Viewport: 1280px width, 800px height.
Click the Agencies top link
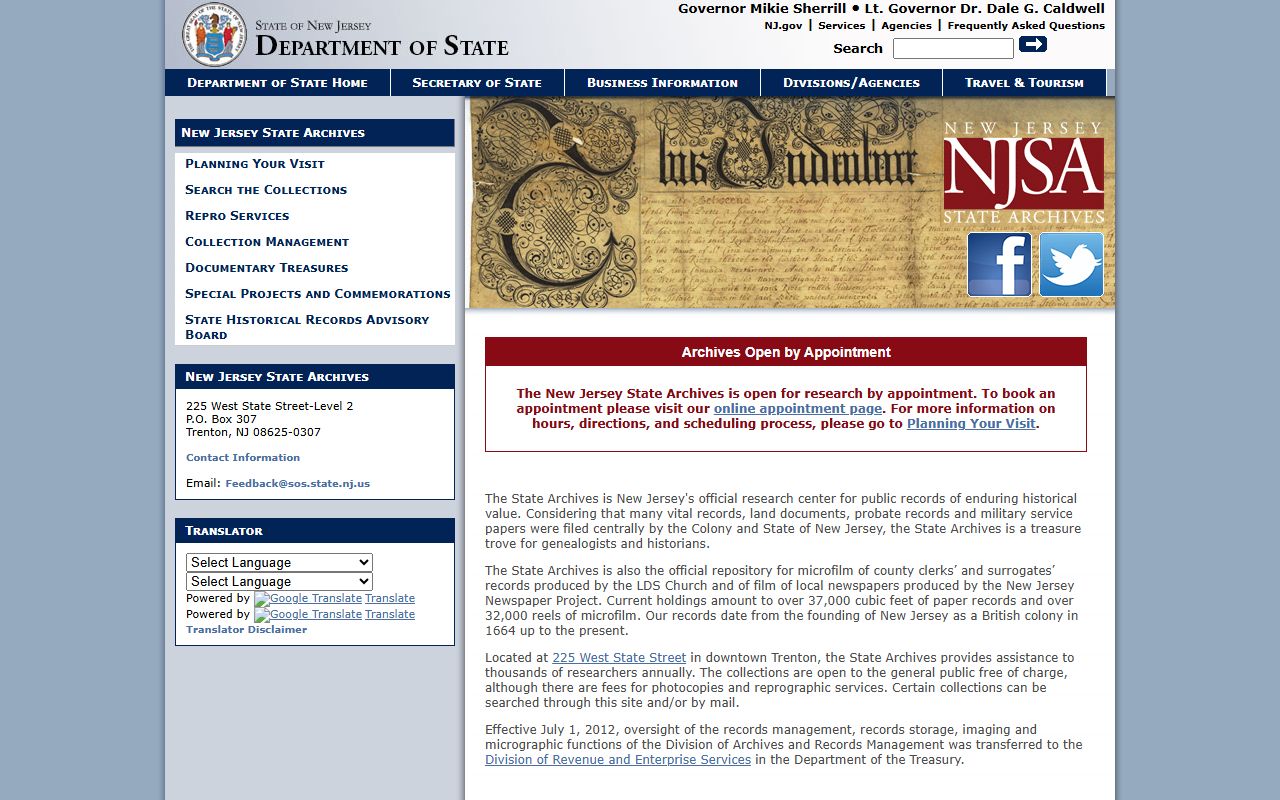coord(906,26)
